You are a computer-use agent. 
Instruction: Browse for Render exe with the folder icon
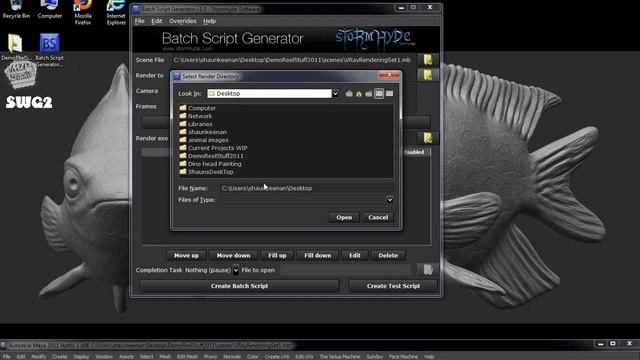428,138
